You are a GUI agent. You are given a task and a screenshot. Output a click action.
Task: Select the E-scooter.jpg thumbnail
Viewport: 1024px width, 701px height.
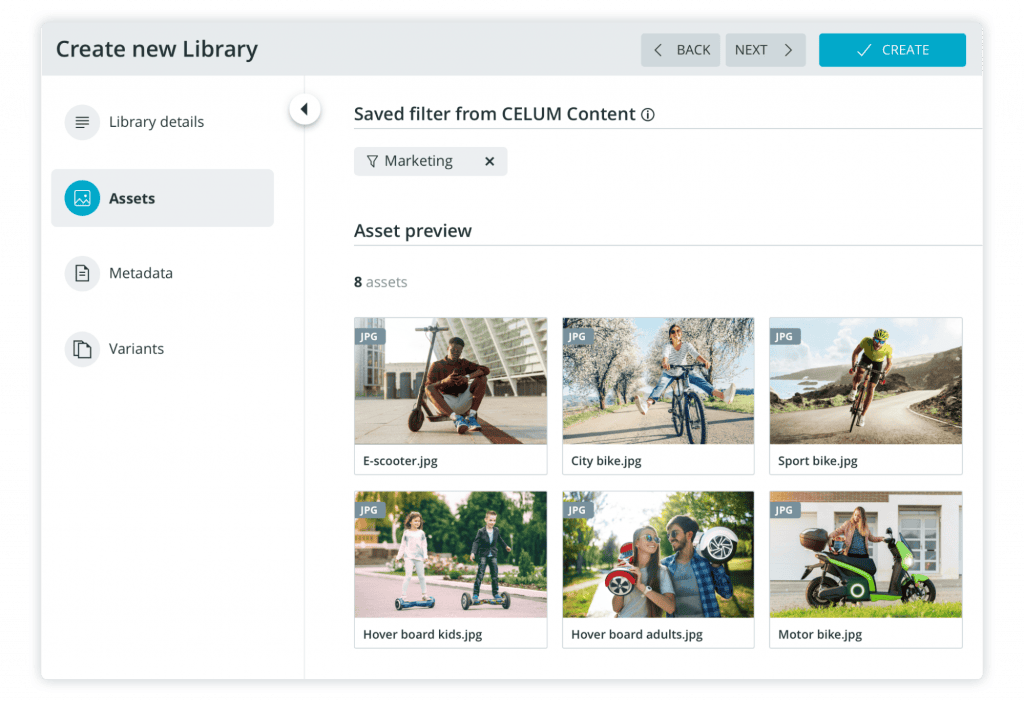click(450, 381)
